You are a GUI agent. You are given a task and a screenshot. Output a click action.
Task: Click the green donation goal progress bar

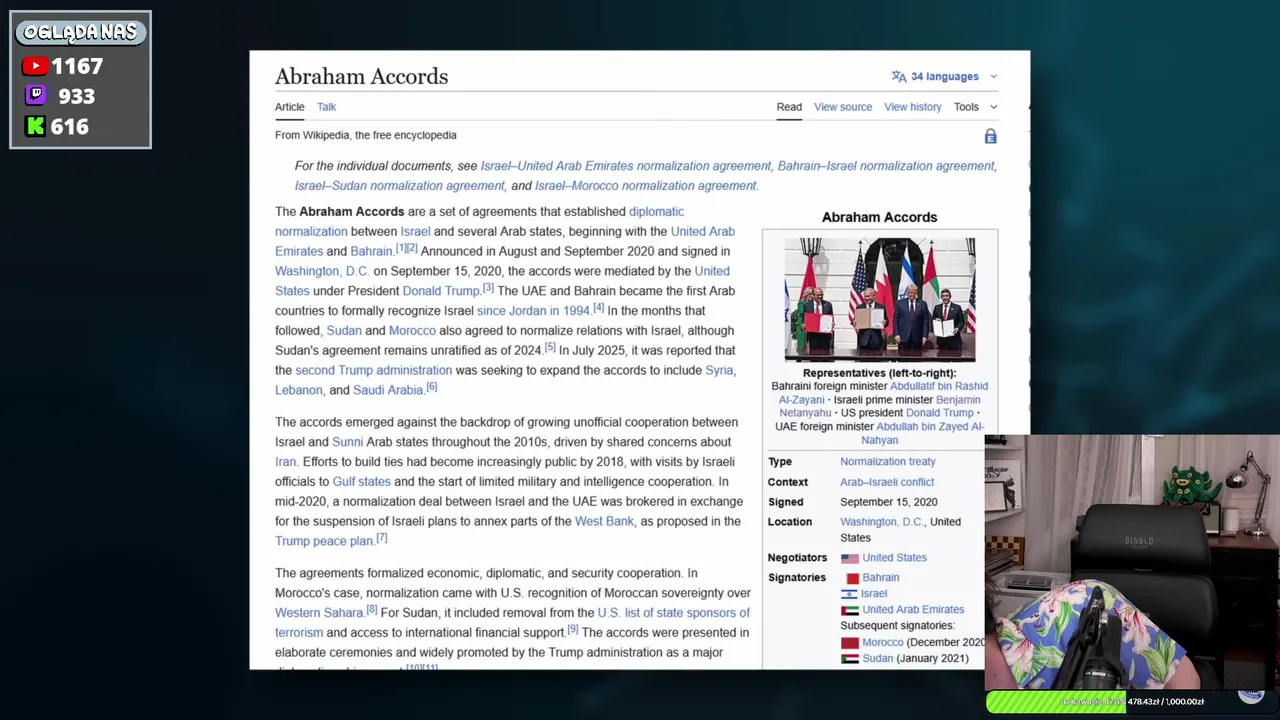coord(1057,702)
